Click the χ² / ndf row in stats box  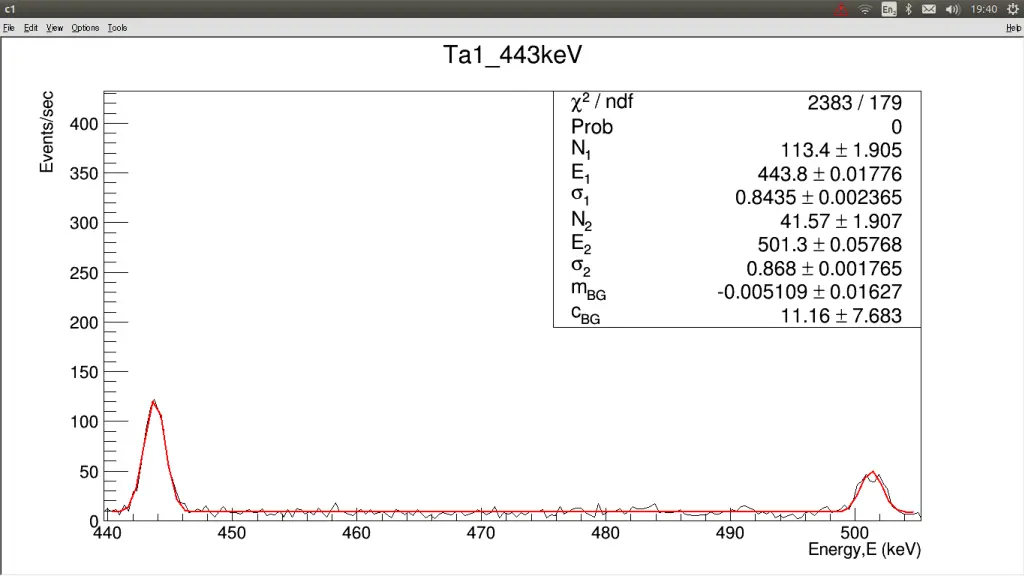point(737,103)
